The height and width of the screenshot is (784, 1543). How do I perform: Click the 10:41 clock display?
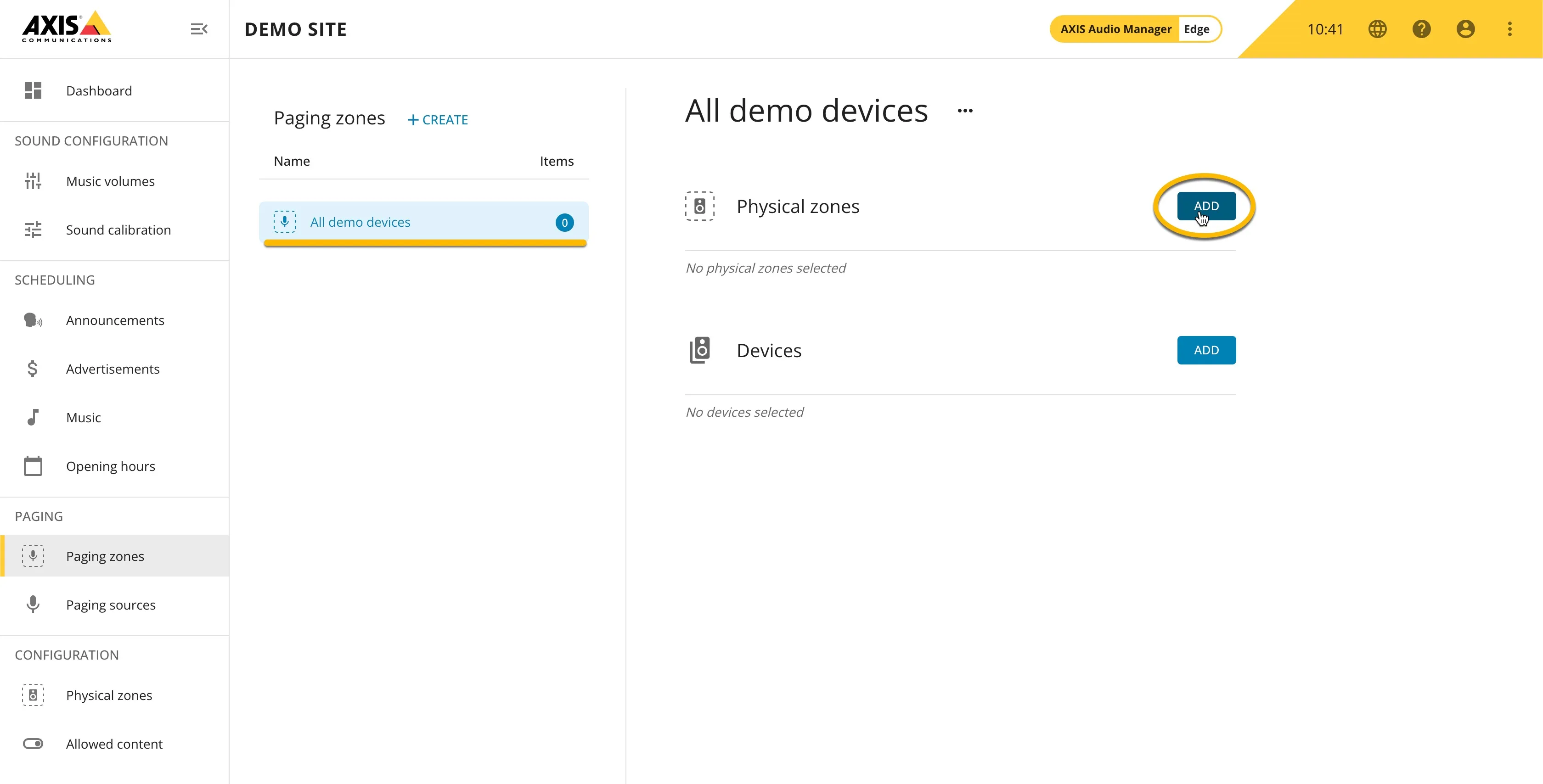(x=1324, y=29)
